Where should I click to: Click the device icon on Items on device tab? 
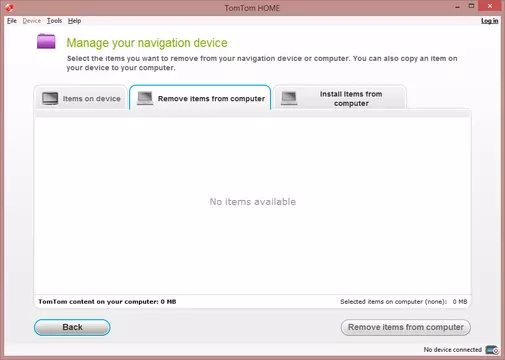tap(50, 98)
